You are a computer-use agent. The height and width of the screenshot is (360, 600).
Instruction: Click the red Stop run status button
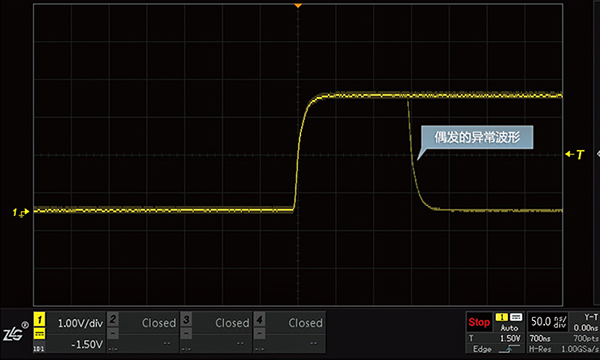[x=479, y=322]
